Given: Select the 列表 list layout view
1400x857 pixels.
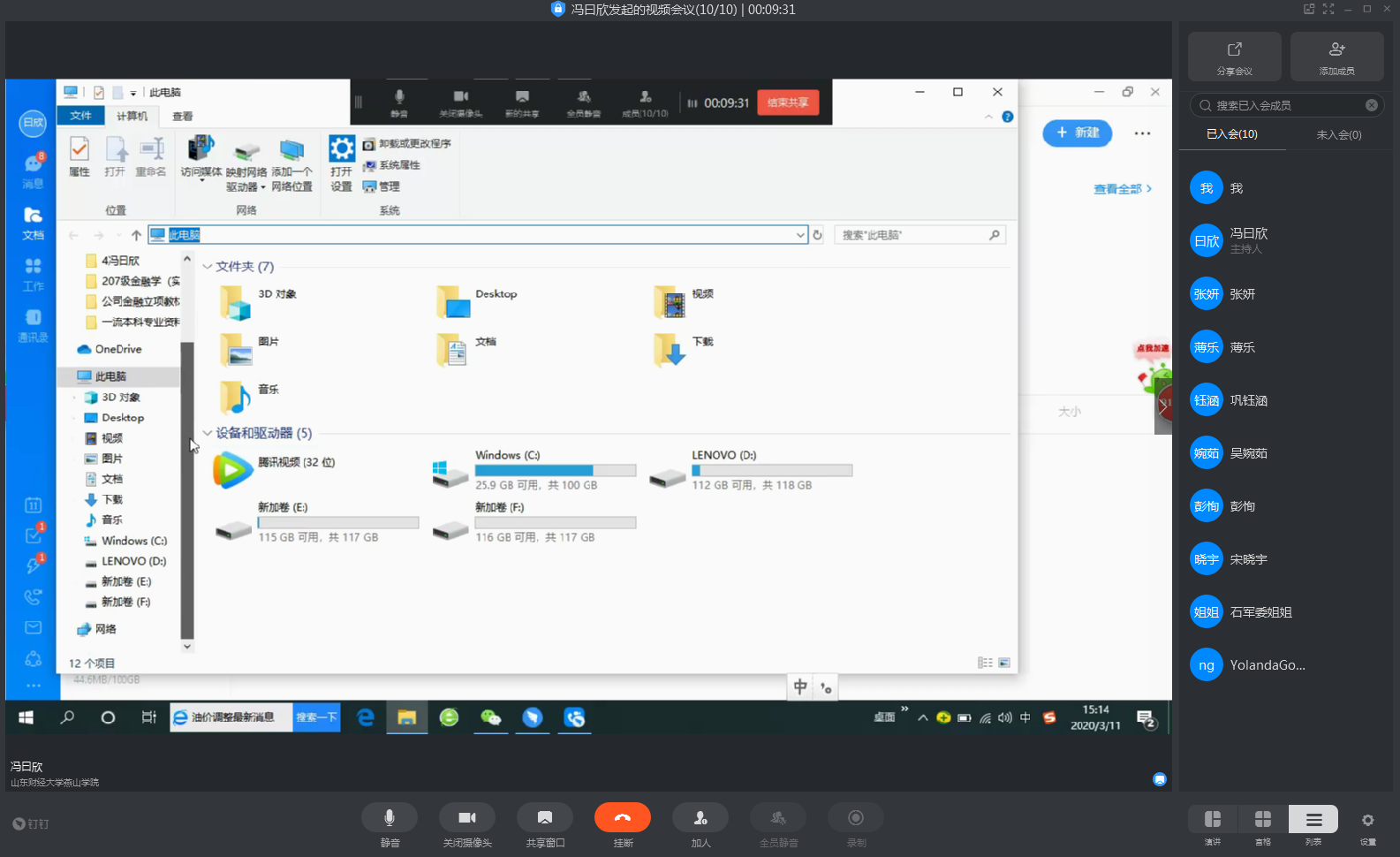Looking at the screenshot, I should (x=1313, y=820).
